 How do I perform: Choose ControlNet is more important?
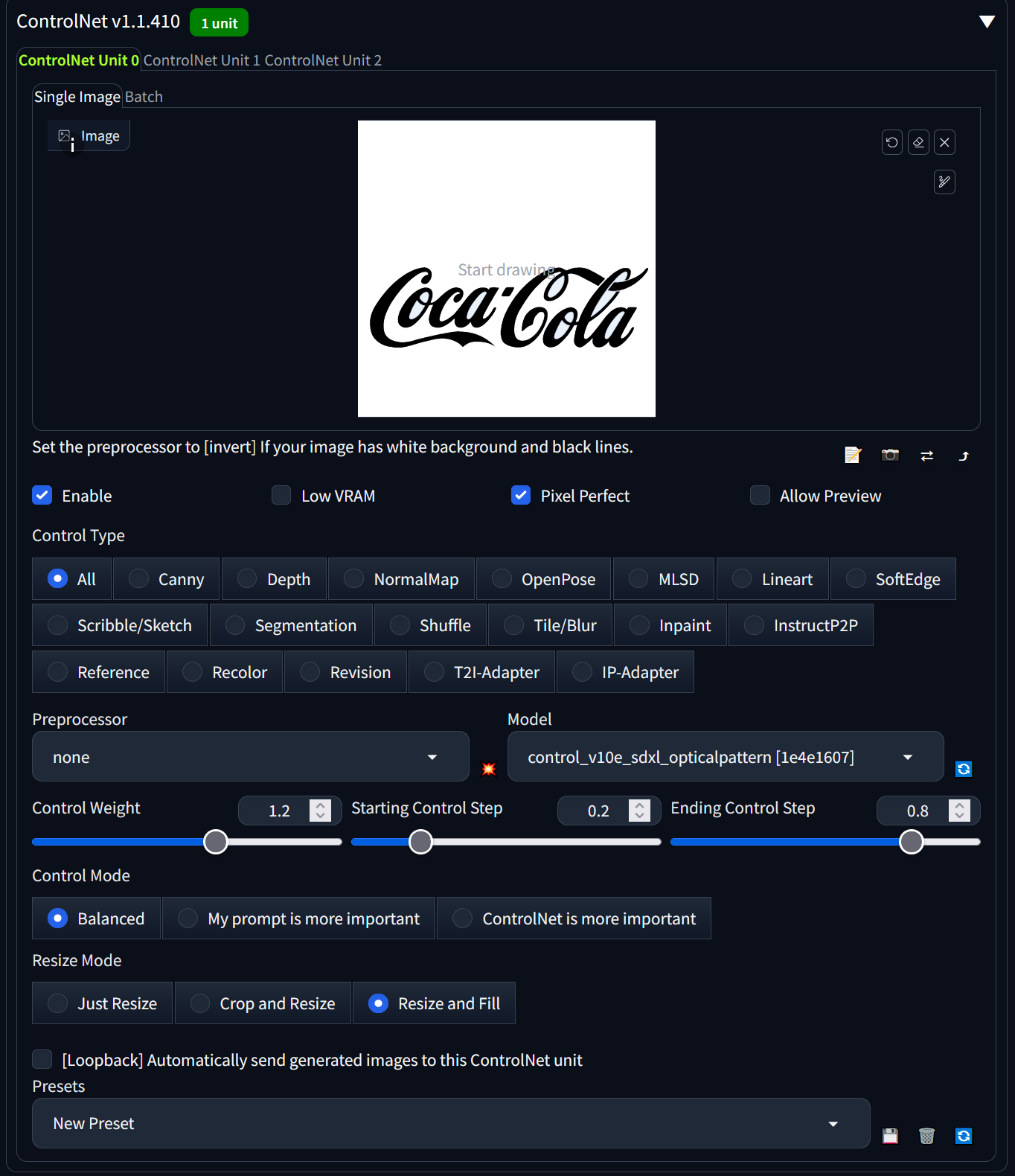pyautogui.click(x=574, y=918)
